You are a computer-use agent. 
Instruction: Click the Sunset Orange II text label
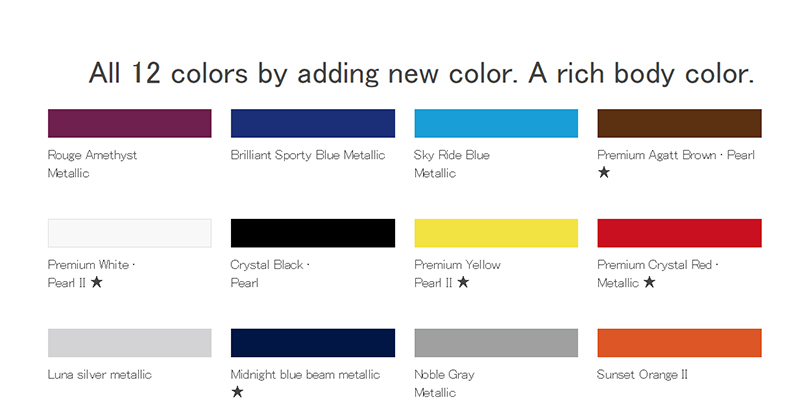[642, 375]
